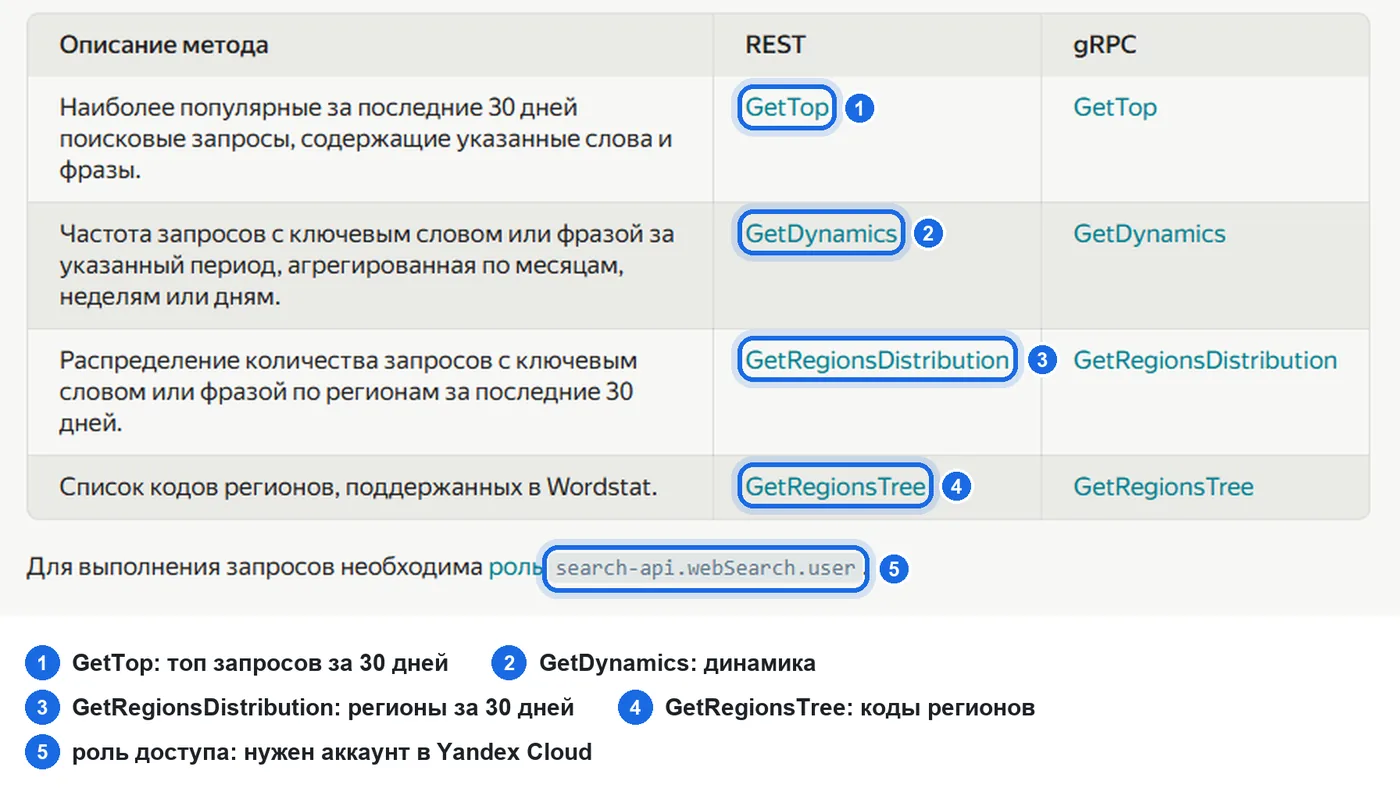Click the "роль" hyperlink below the table
Image resolution: width=1400 pixels, height=799 pixels.
pos(515,568)
